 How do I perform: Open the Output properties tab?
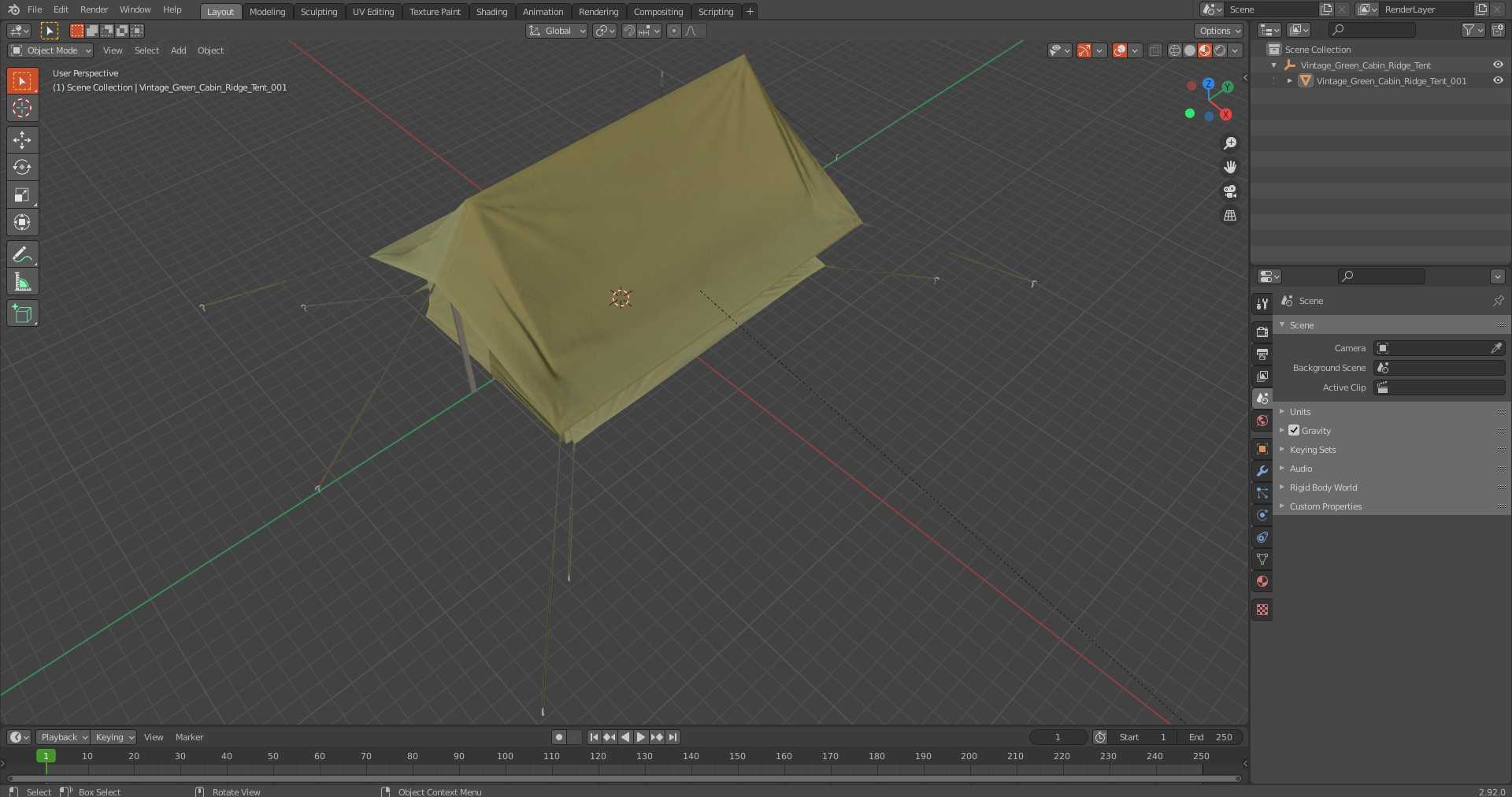[x=1262, y=354]
